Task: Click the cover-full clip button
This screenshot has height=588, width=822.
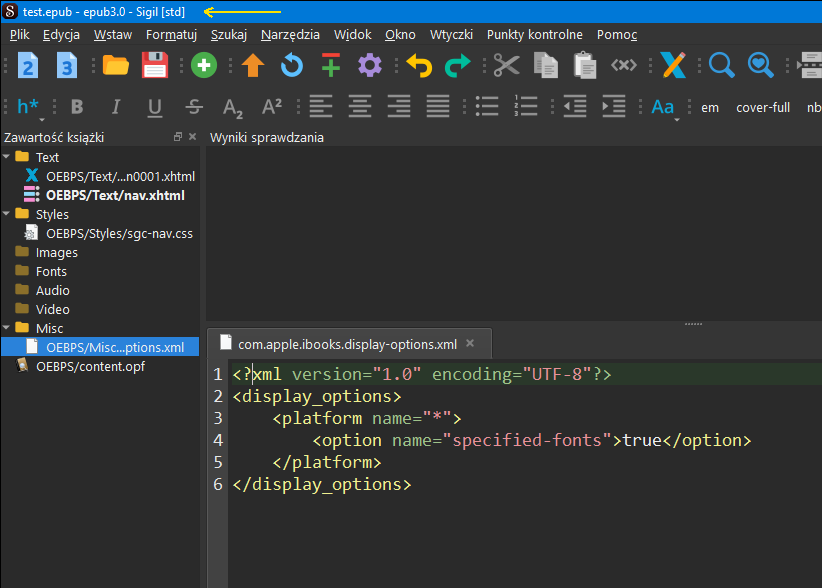Action: (x=763, y=107)
